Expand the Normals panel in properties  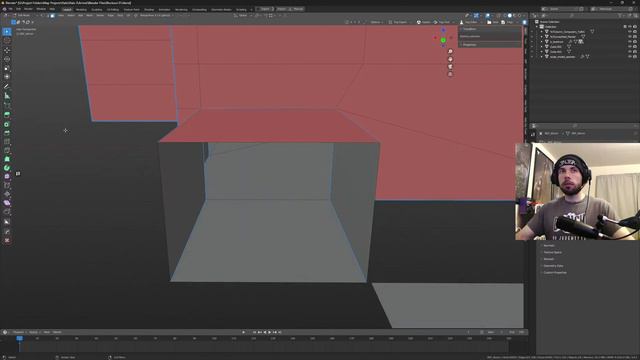coord(549,246)
